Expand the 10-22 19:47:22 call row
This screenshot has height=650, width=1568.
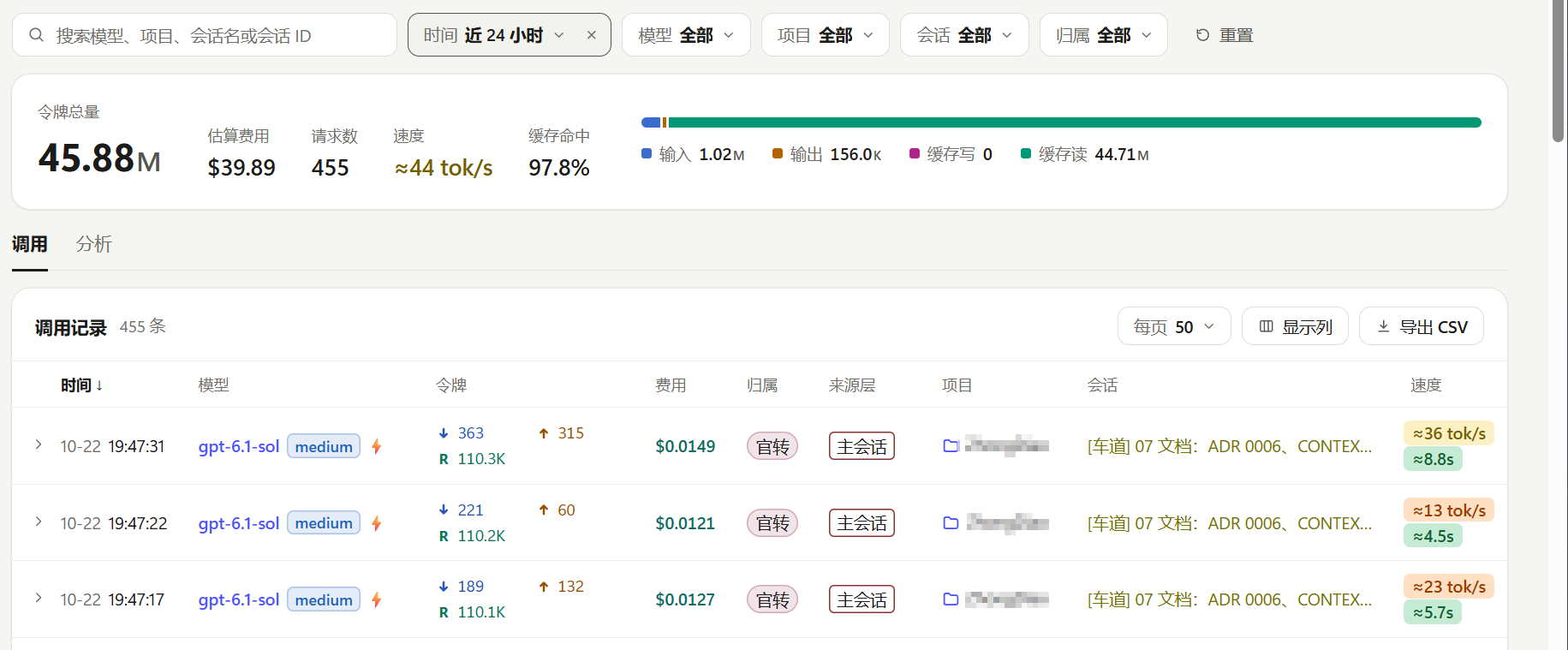coord(39,522)
